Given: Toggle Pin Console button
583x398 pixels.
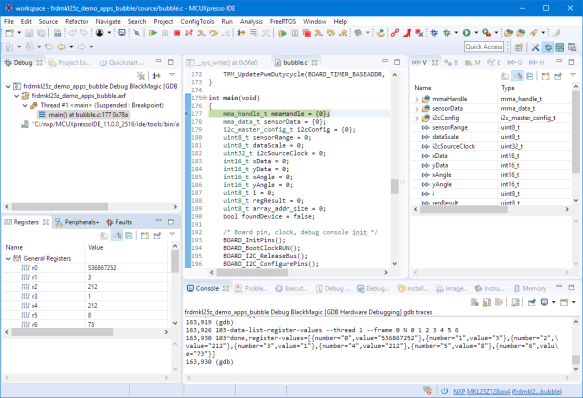Looking at the screenshot, I should (x=532, y=302).
